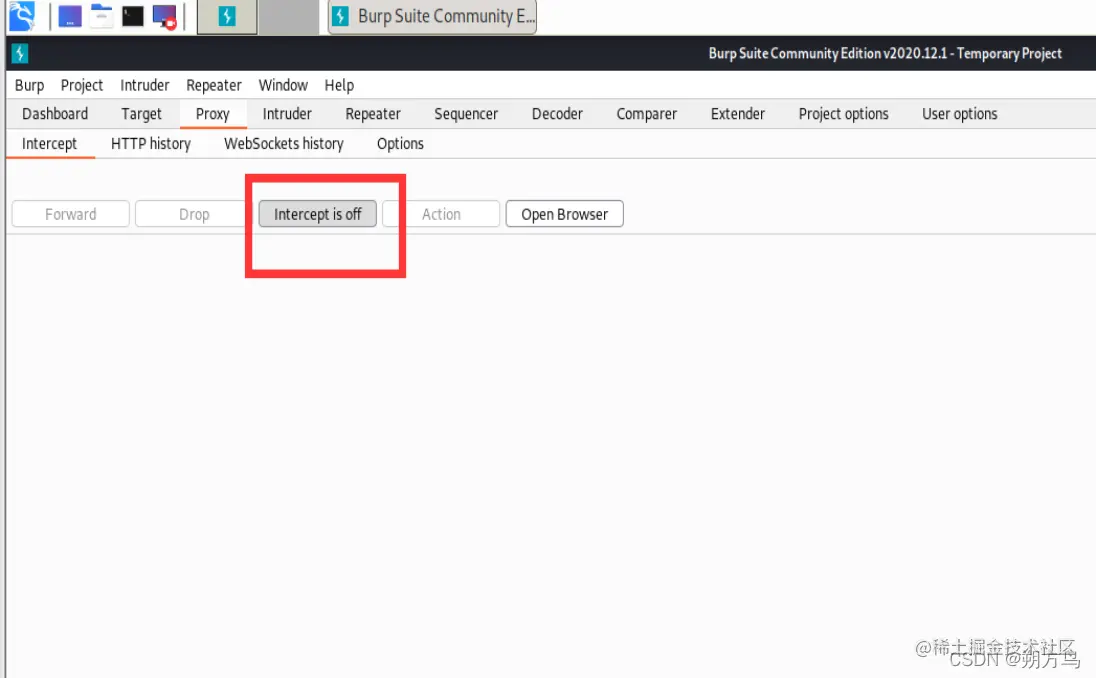
Task: Click the Drop button
Action: click(x=194, y=215)
